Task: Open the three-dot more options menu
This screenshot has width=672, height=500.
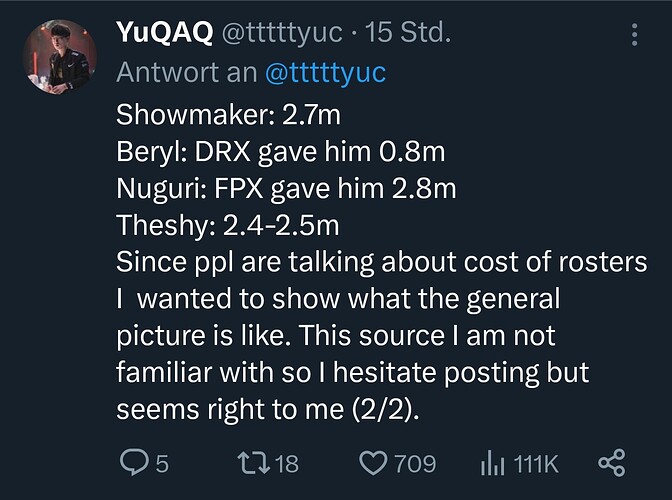Action: (635, 35)
